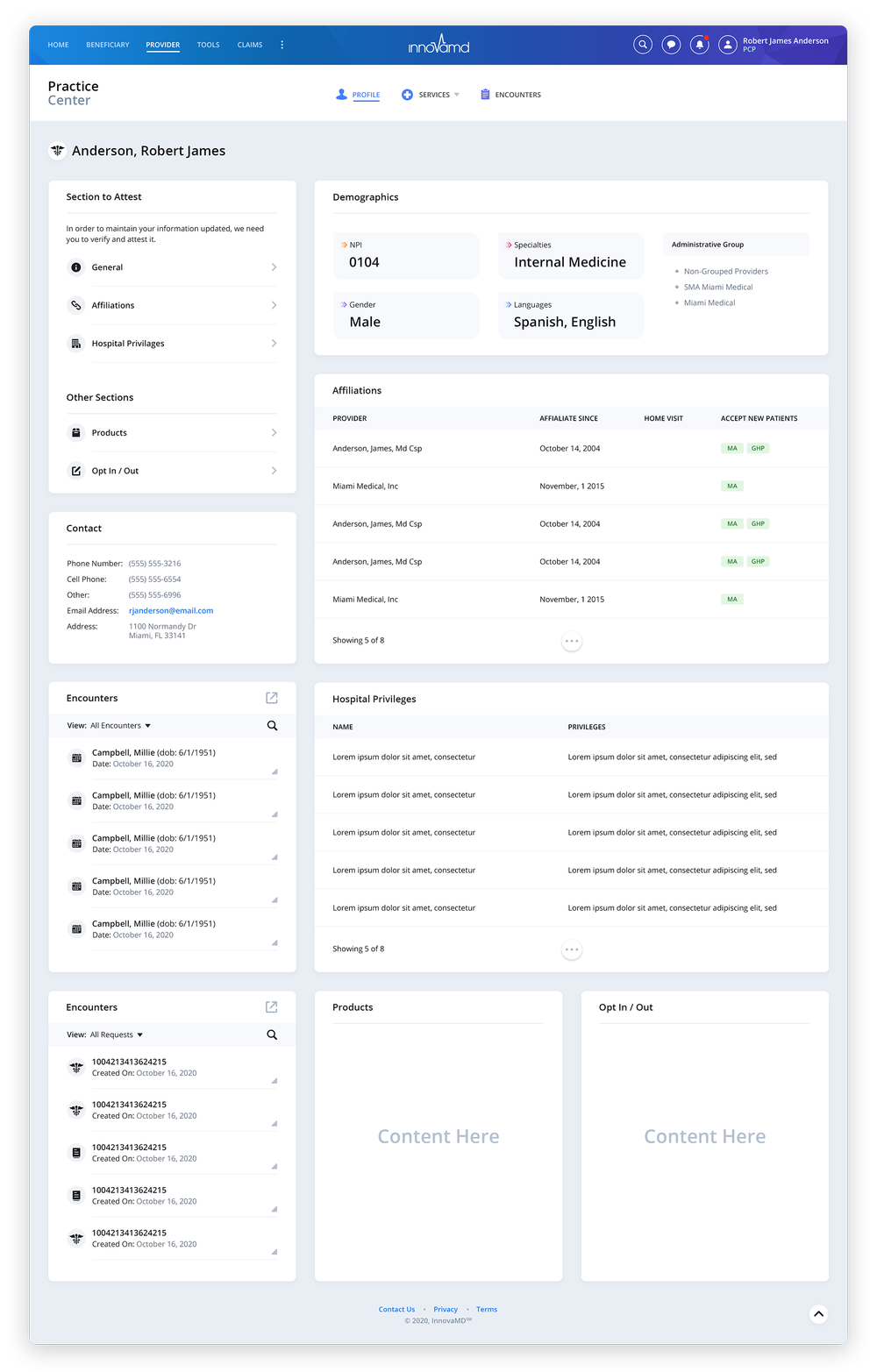877x1372 pixels.
Task: Open the All Encounters view dropdown
Action: (120, 725)
